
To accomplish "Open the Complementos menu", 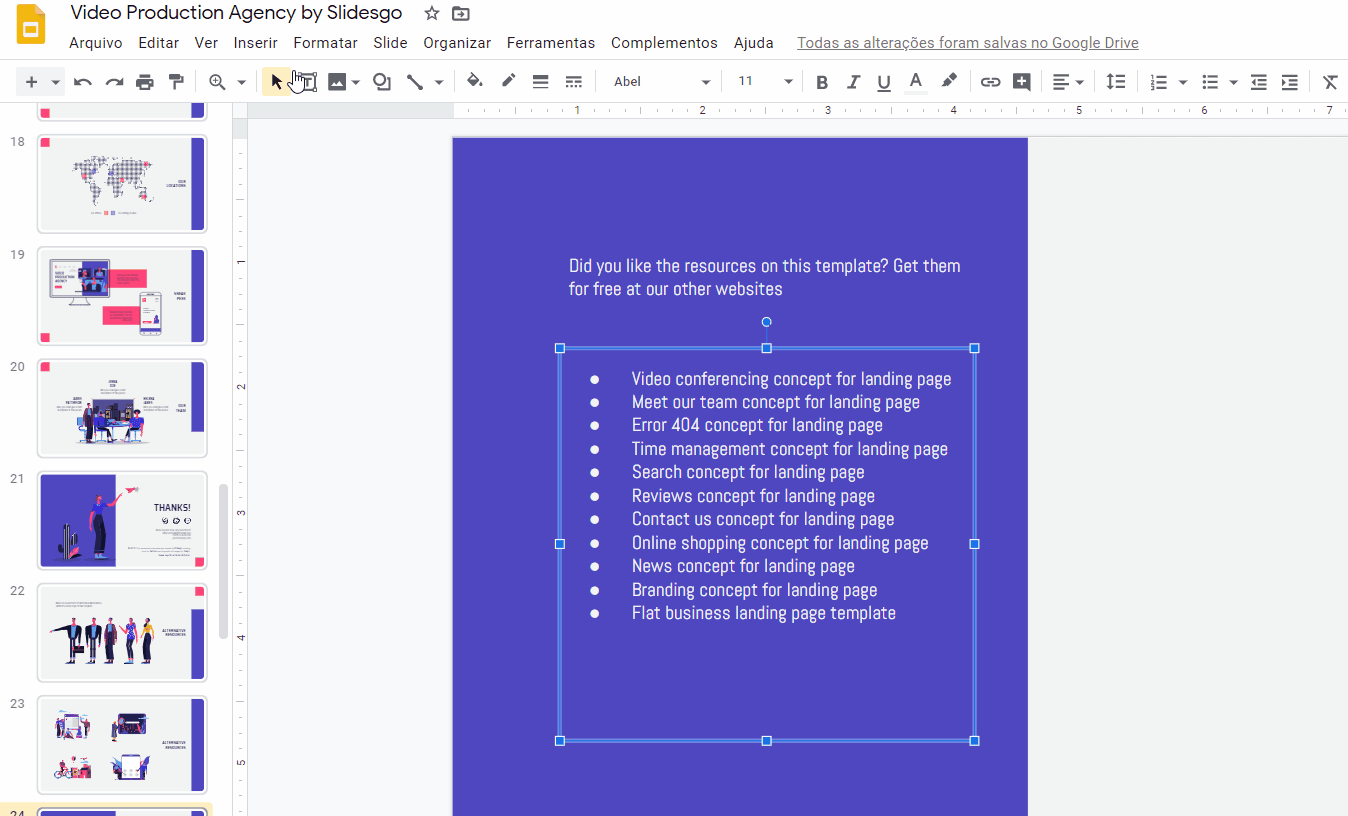I will click(664, 43).
